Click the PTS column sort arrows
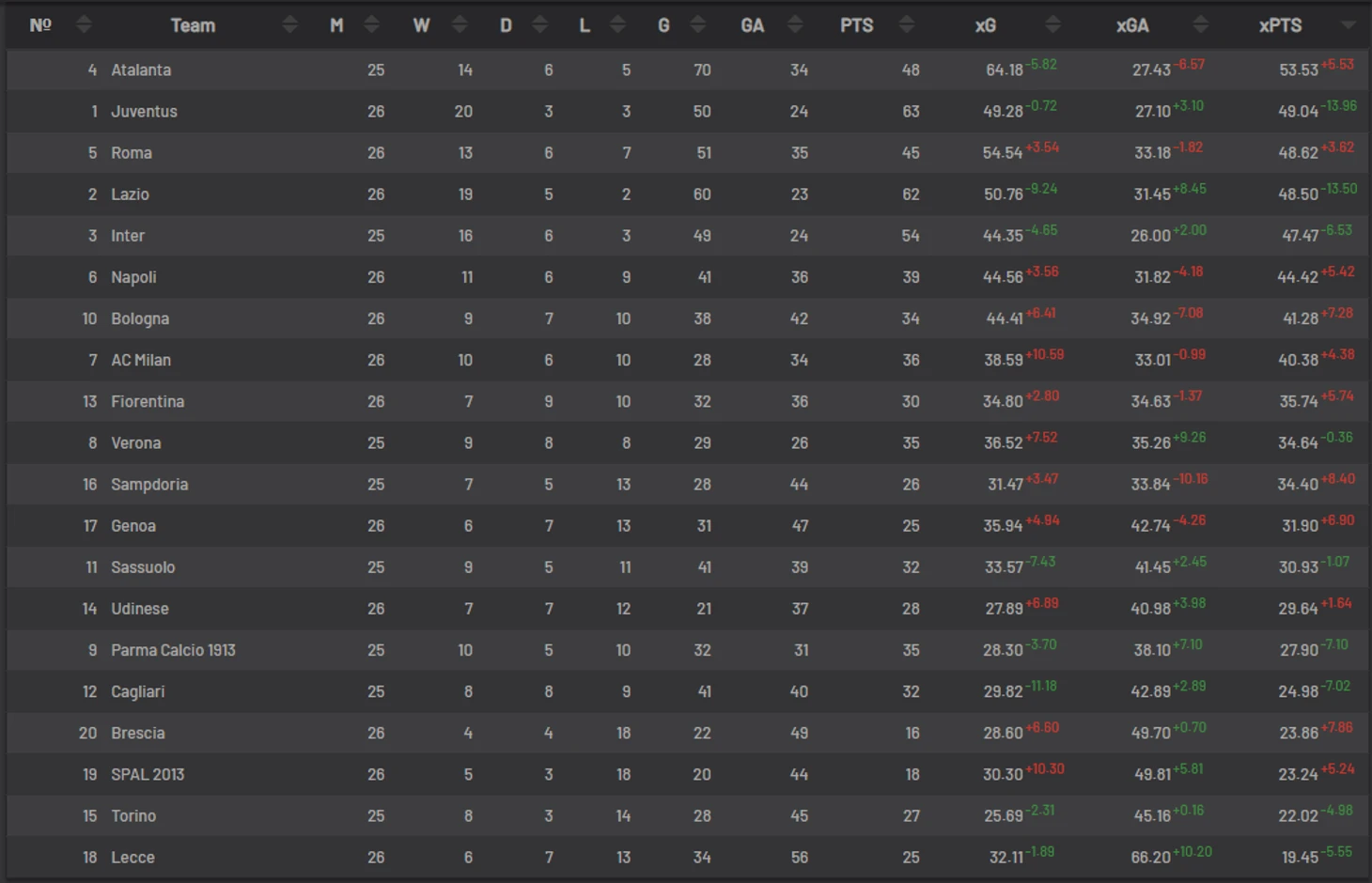The width and height of the screenshot is (1372, 883). pos(906,25)
